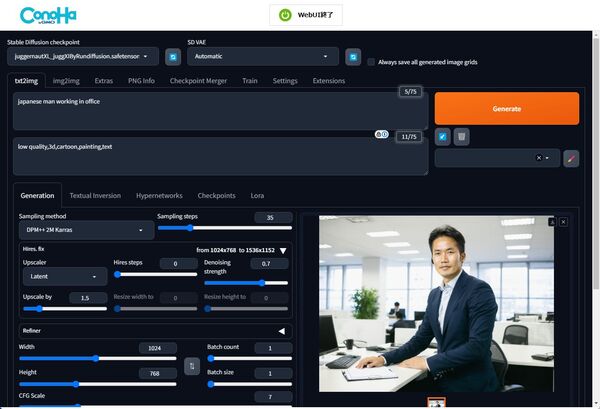Expand the Refiner section
The height and width of the screenshot is (409, 600).
282,331
